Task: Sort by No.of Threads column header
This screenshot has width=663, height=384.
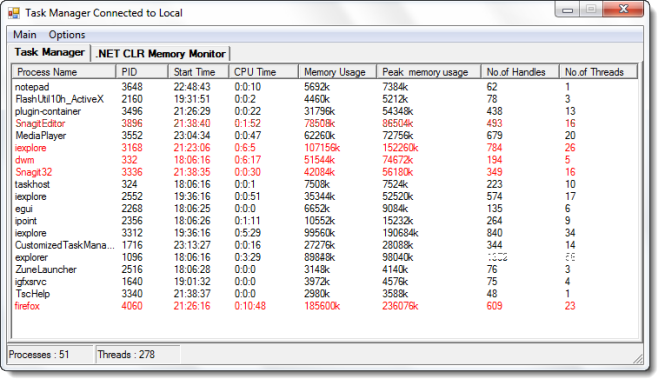Action: coord(598,72)
